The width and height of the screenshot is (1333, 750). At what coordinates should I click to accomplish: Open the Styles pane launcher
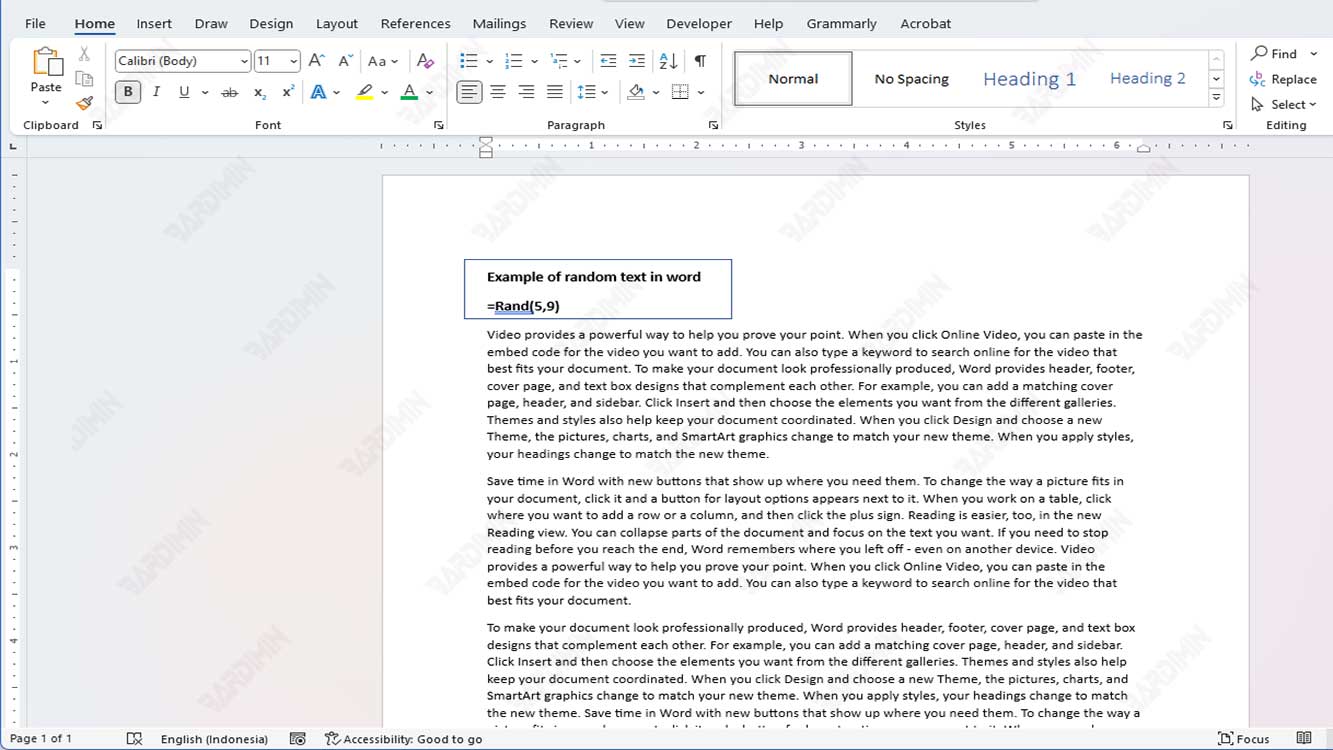pyautogui.click(x=1227, y=125)
